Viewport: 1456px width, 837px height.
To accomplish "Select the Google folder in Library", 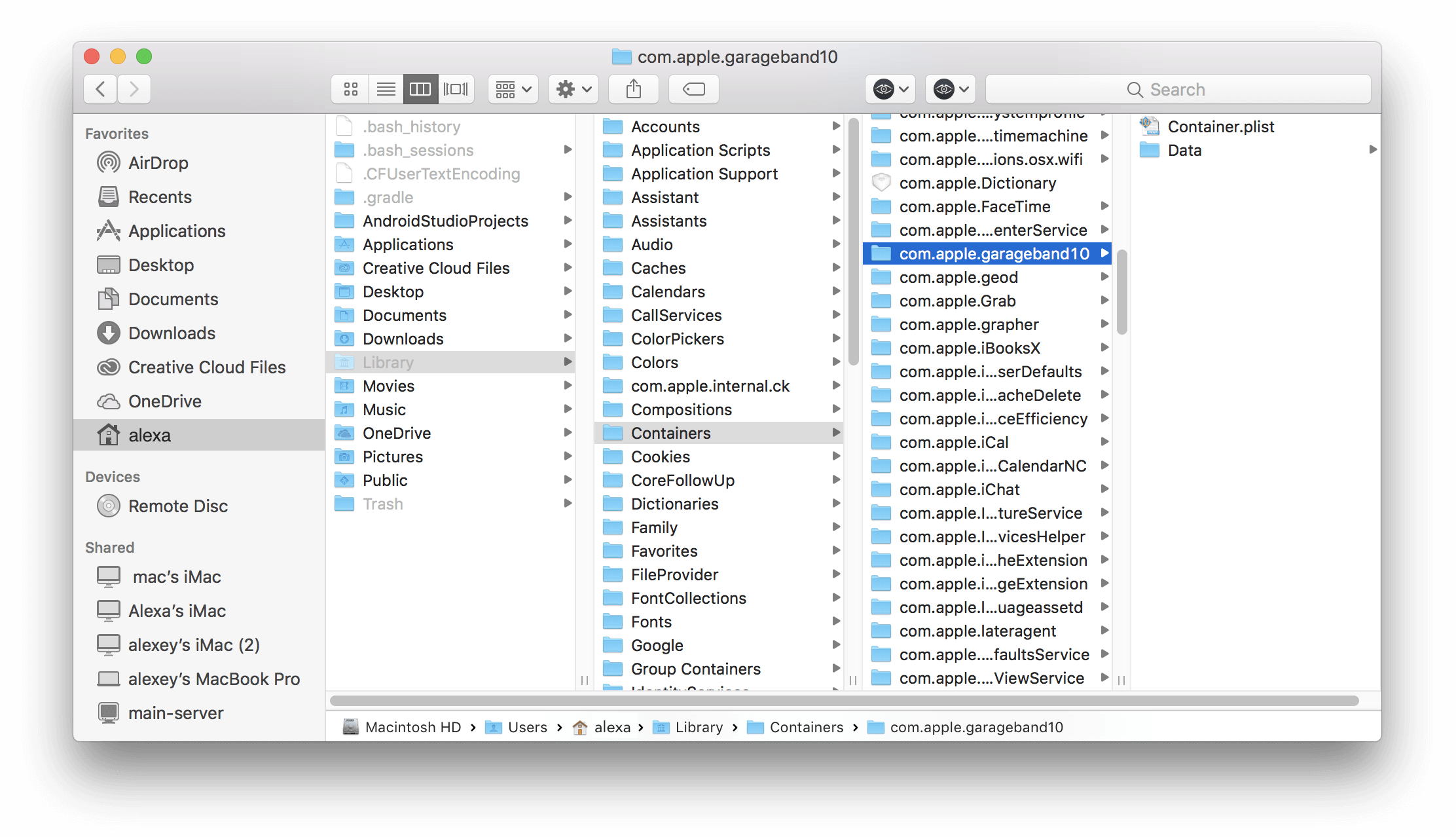I will tap(719, 645).
